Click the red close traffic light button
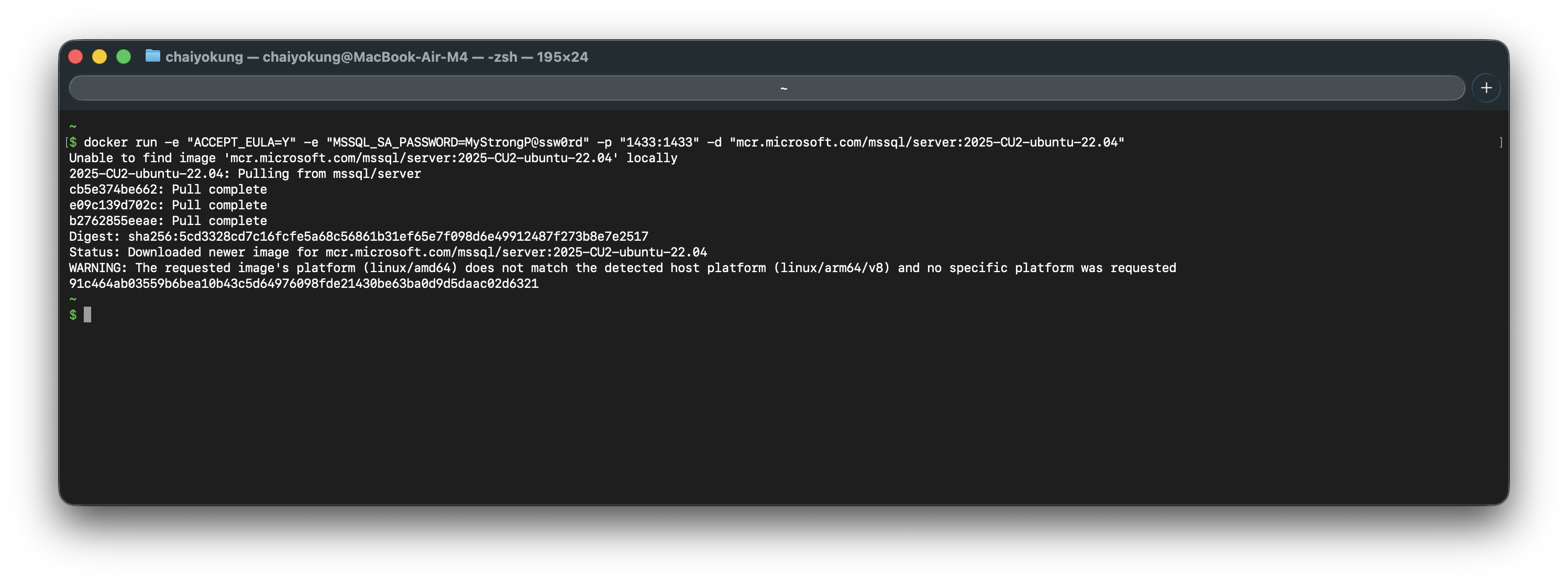Viewport: 1568px width, 583px height. (75, 56)
